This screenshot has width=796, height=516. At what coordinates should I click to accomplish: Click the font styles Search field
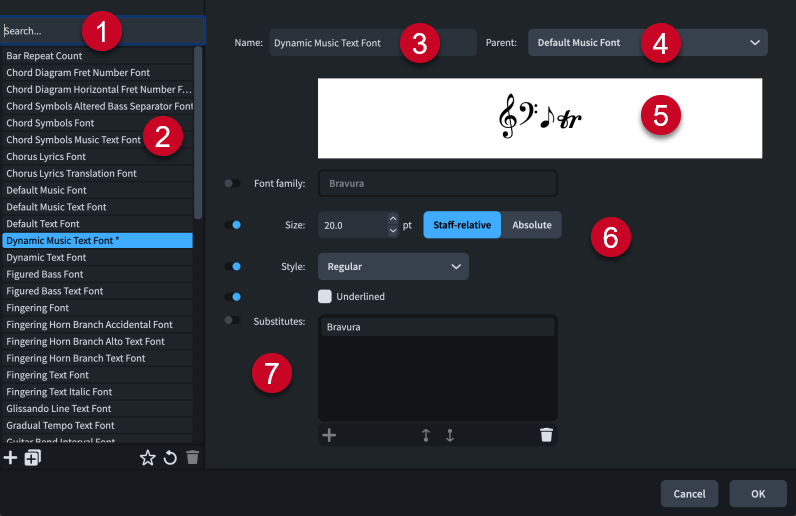(103, 31)
